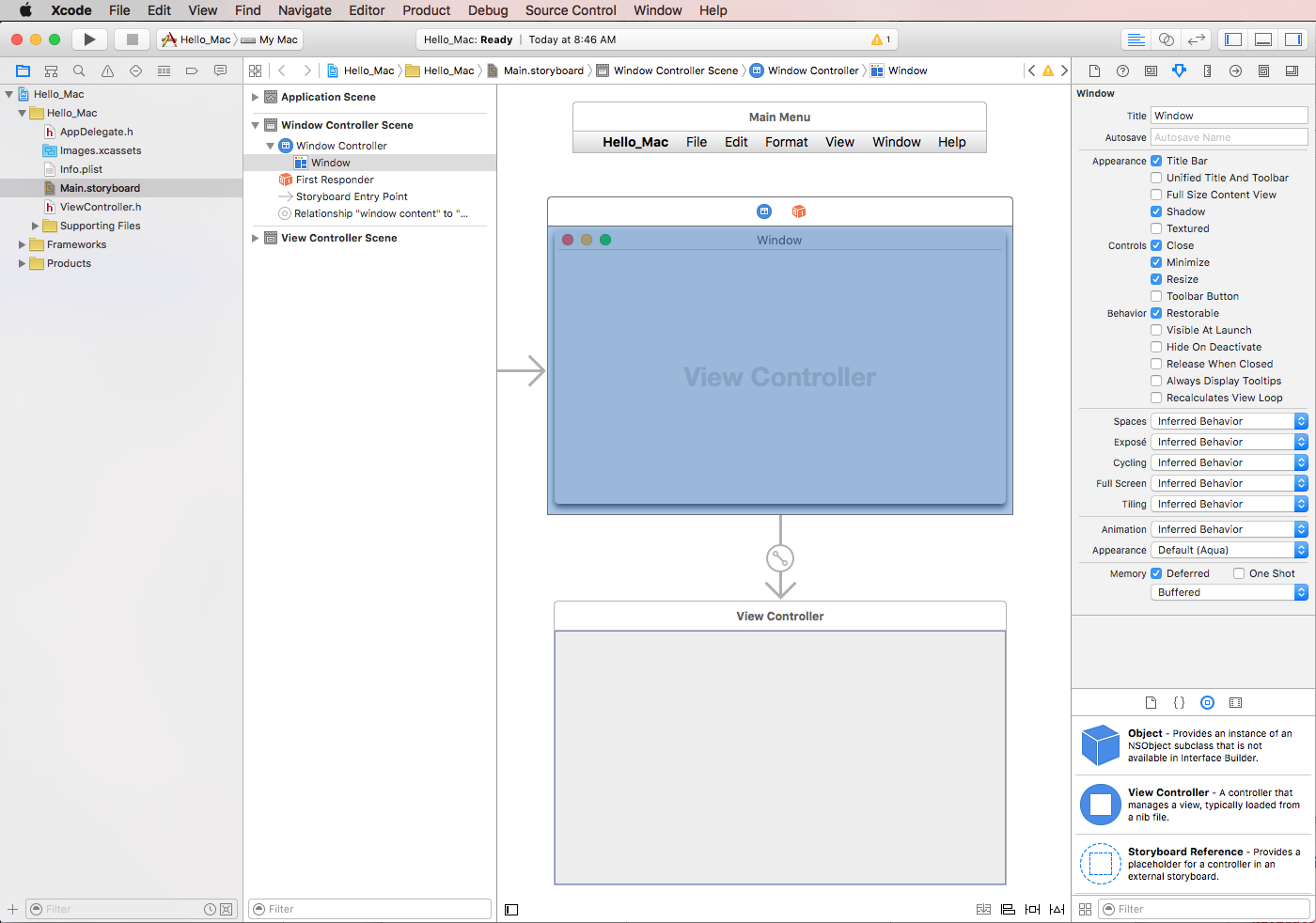Show the Media library
Viewport: 1316px width, 923px height.
point(1235,702)
